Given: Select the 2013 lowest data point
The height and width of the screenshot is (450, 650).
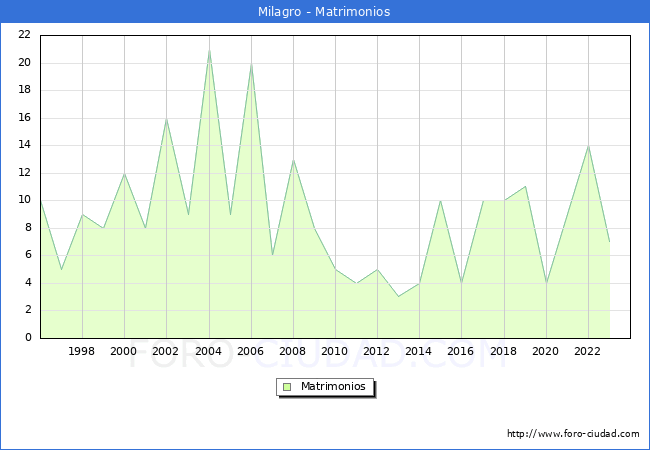Looking at the screenshot, I should (398, 297).
